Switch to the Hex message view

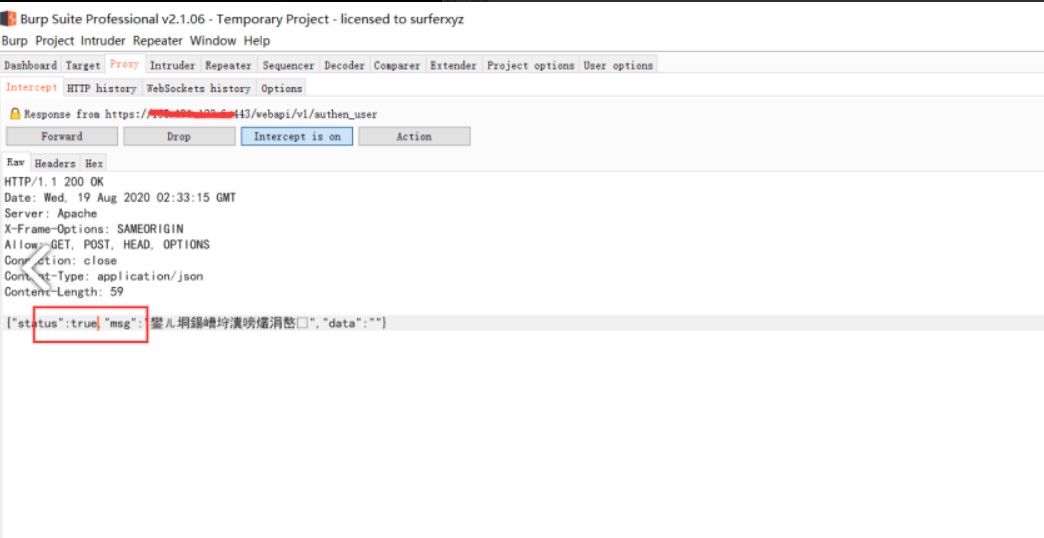point(94,163)
